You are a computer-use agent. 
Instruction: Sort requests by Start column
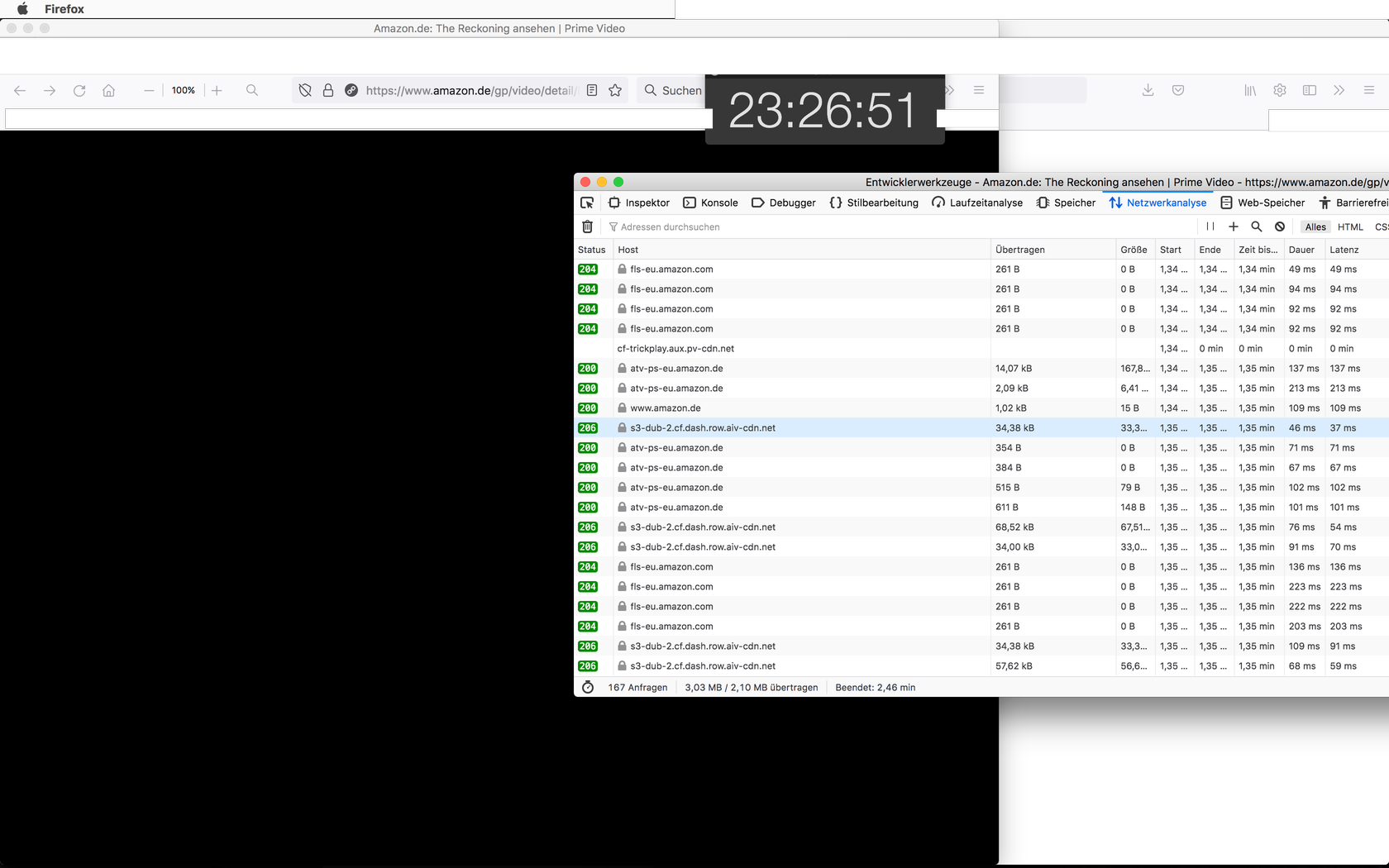click(x=1175, y=250)
